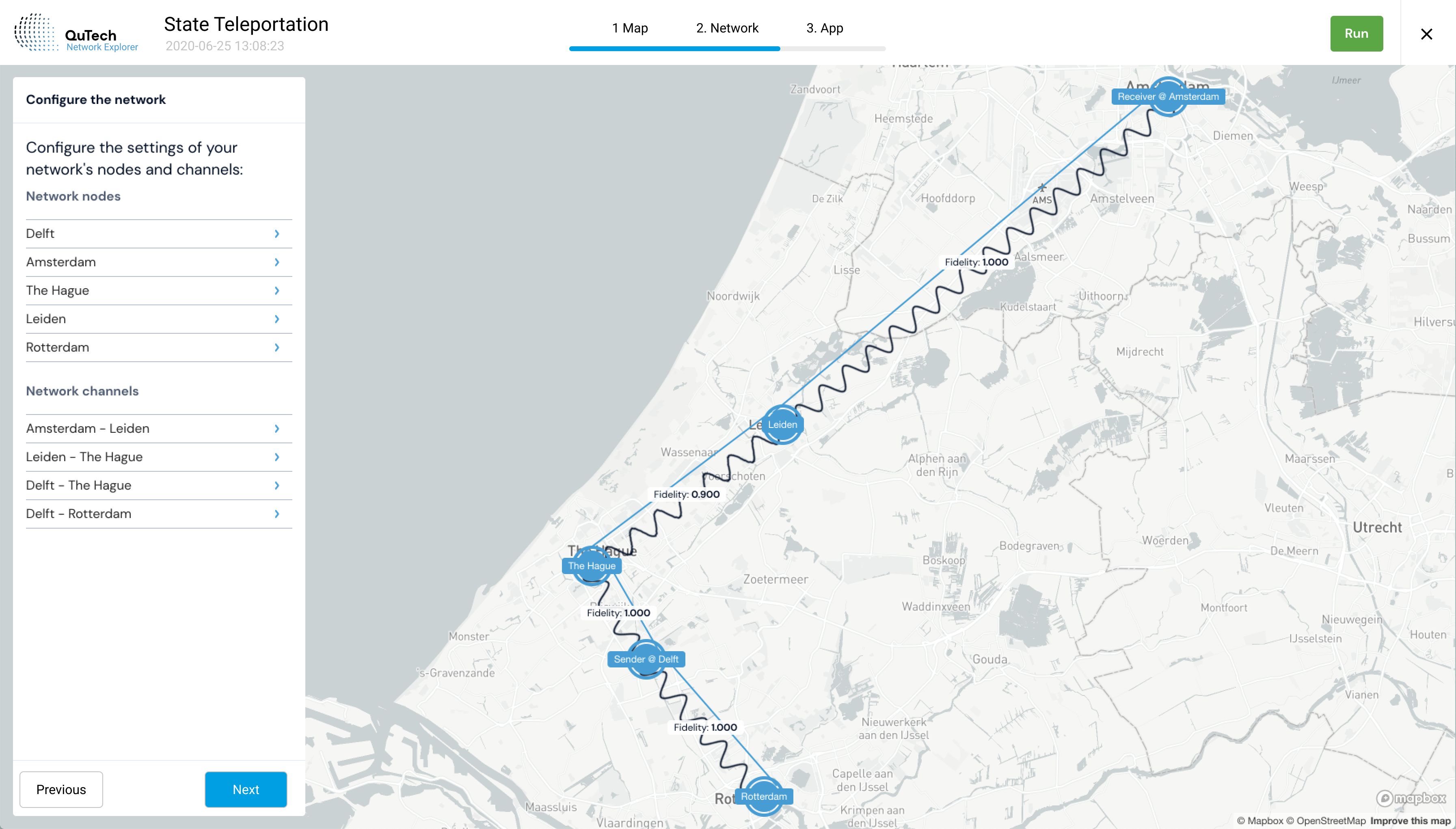This screenshot has height=829, width=1456.
Task: Close the wizard with the X icon
Action: 1426,34
